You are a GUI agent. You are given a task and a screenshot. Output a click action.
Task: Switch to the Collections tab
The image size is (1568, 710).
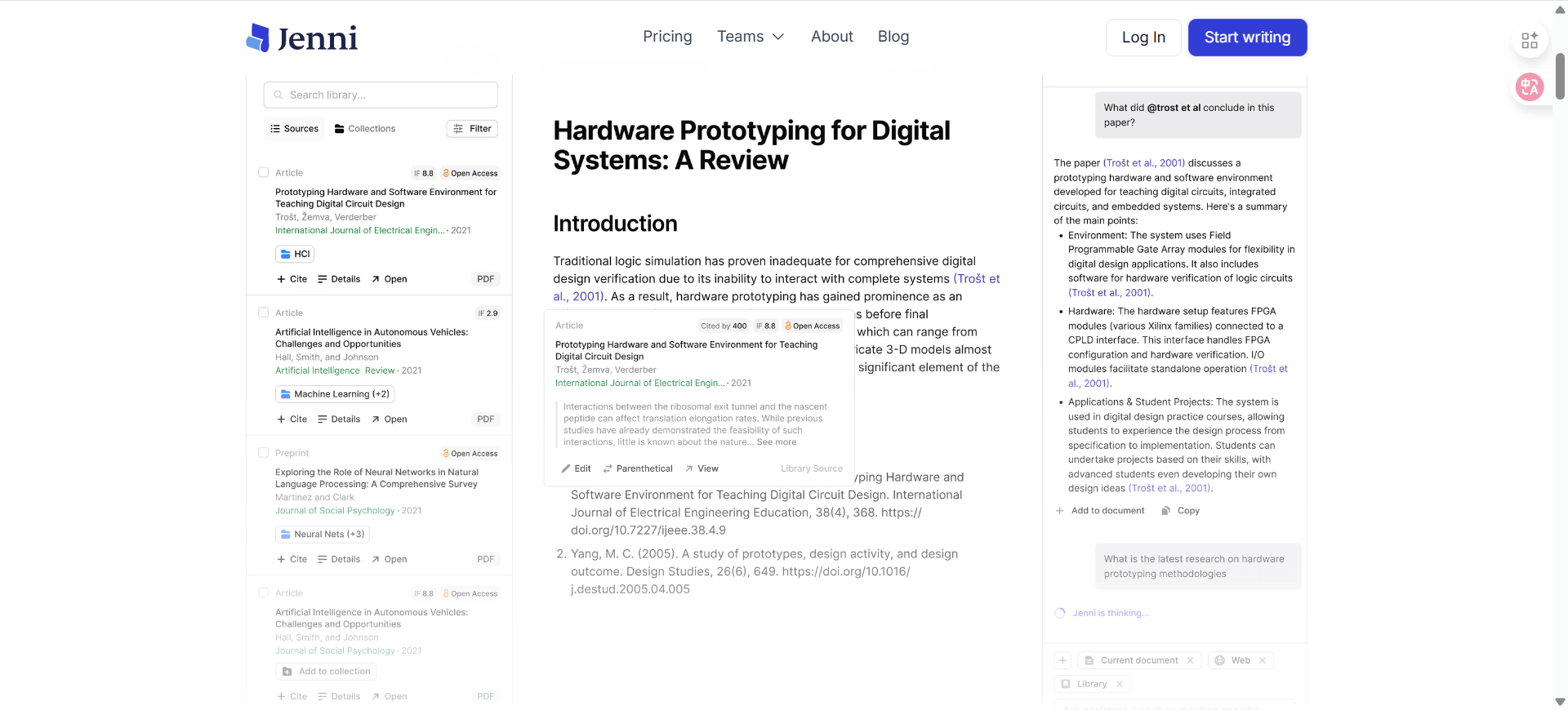click(x=364, y=129)
